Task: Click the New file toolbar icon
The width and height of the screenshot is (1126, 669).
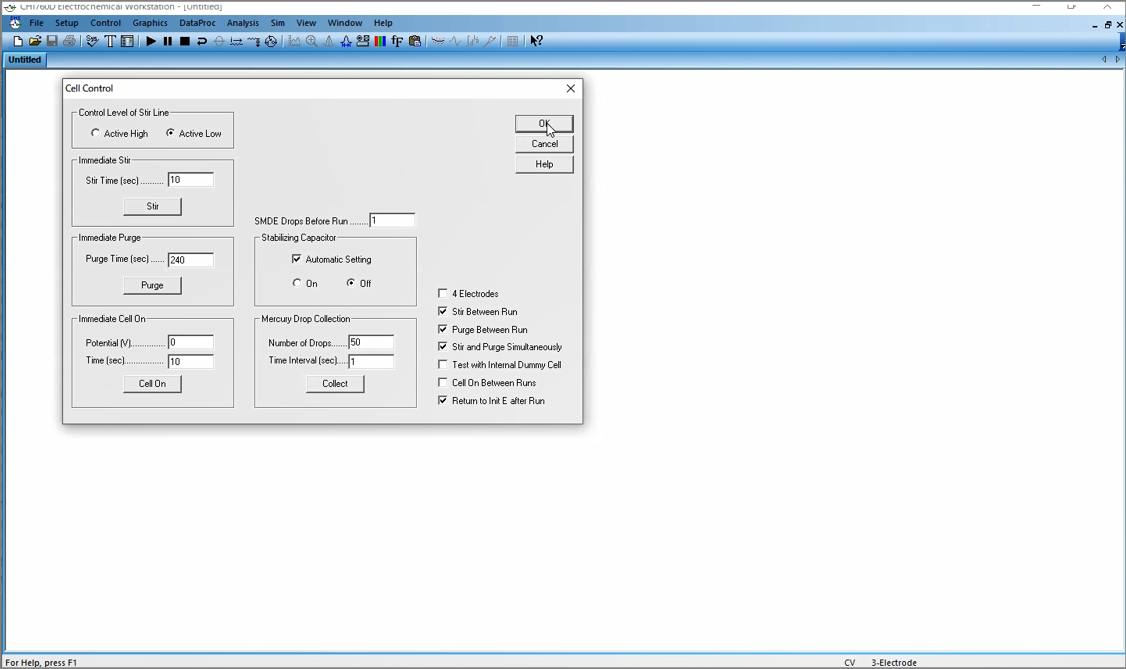Action: click(x=18, y=41)
